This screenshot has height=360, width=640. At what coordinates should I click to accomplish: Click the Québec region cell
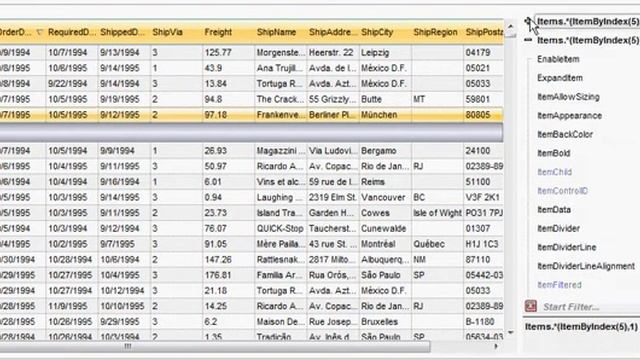click(x=437, y=244)
